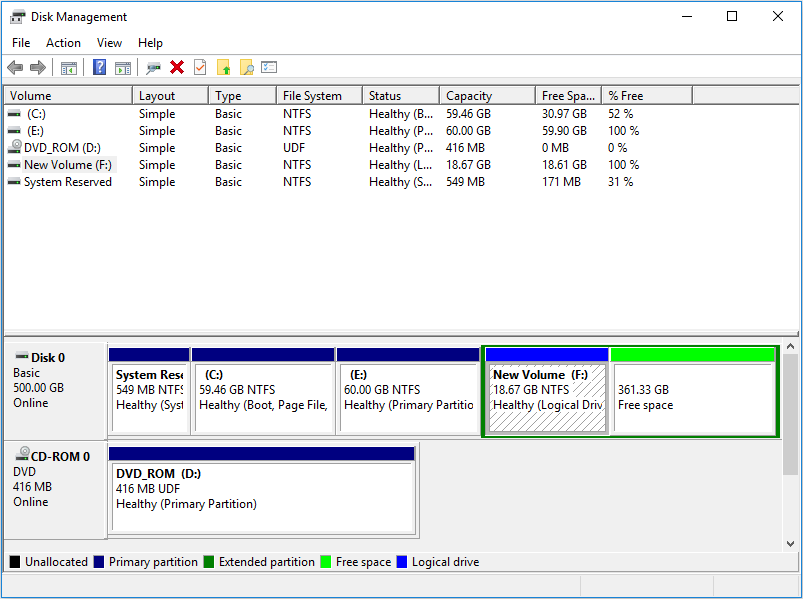Viewport: 803px width, 599px height.
Task: Click the bright green Free space legend swatch
Action: click(325, 562)
